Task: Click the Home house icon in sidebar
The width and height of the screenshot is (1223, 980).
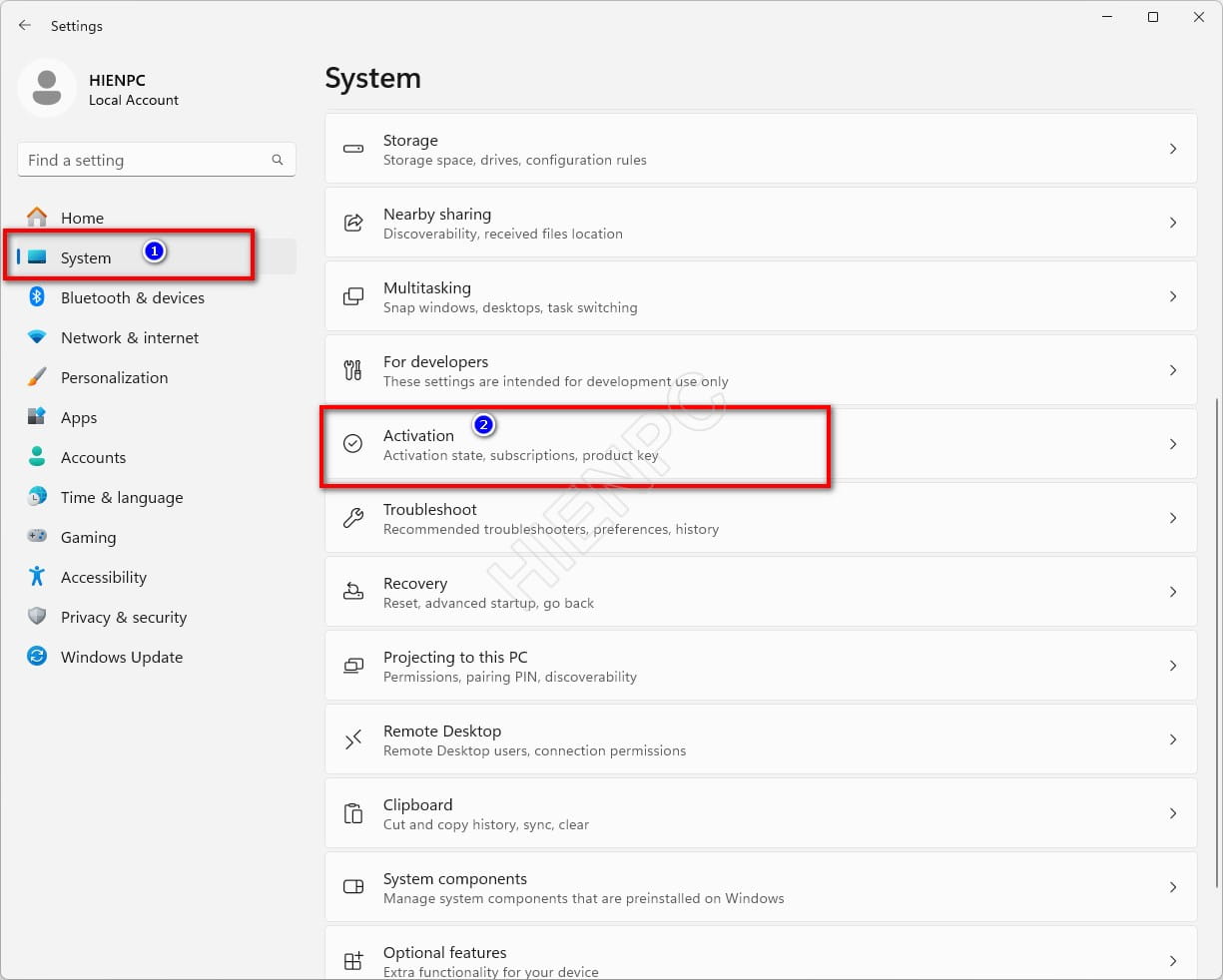Action: 37,217
